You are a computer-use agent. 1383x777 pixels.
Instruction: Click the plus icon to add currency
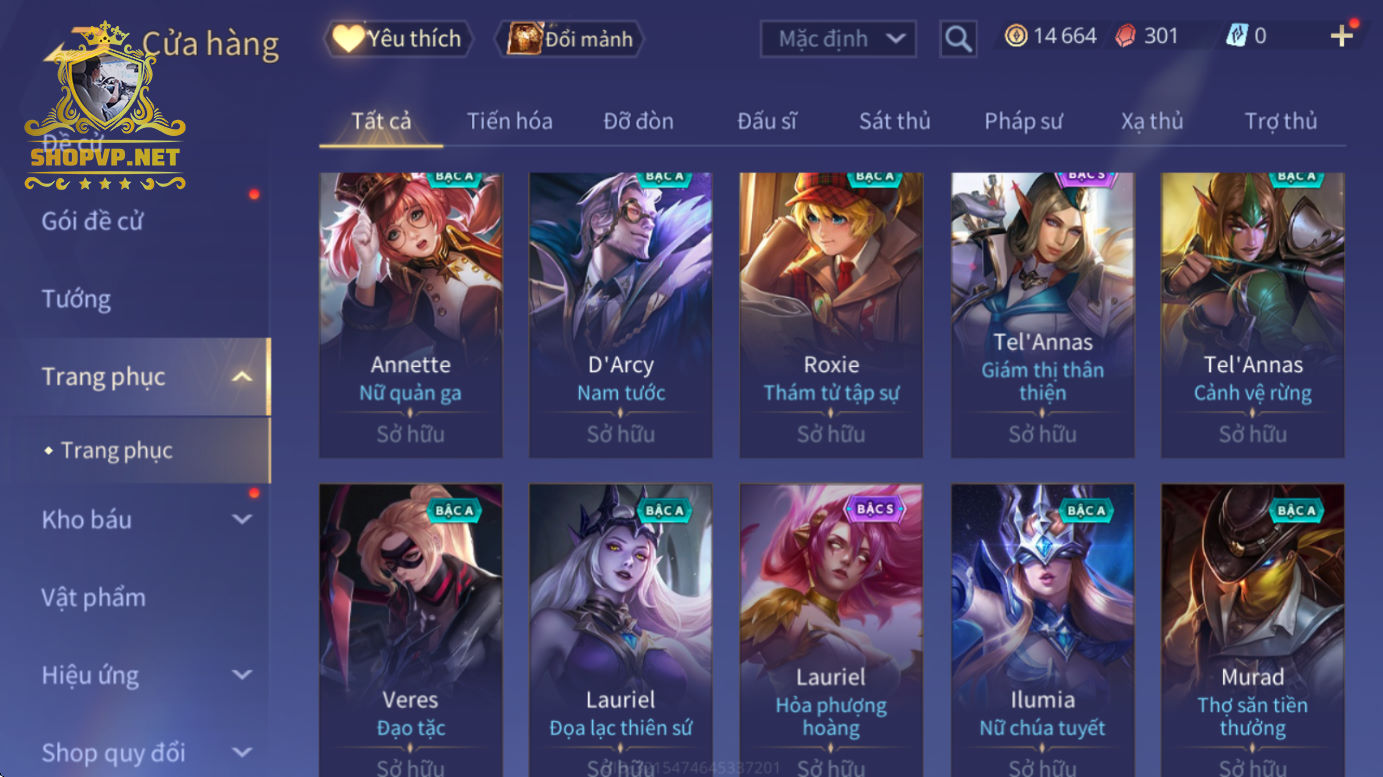point(1342,37)
